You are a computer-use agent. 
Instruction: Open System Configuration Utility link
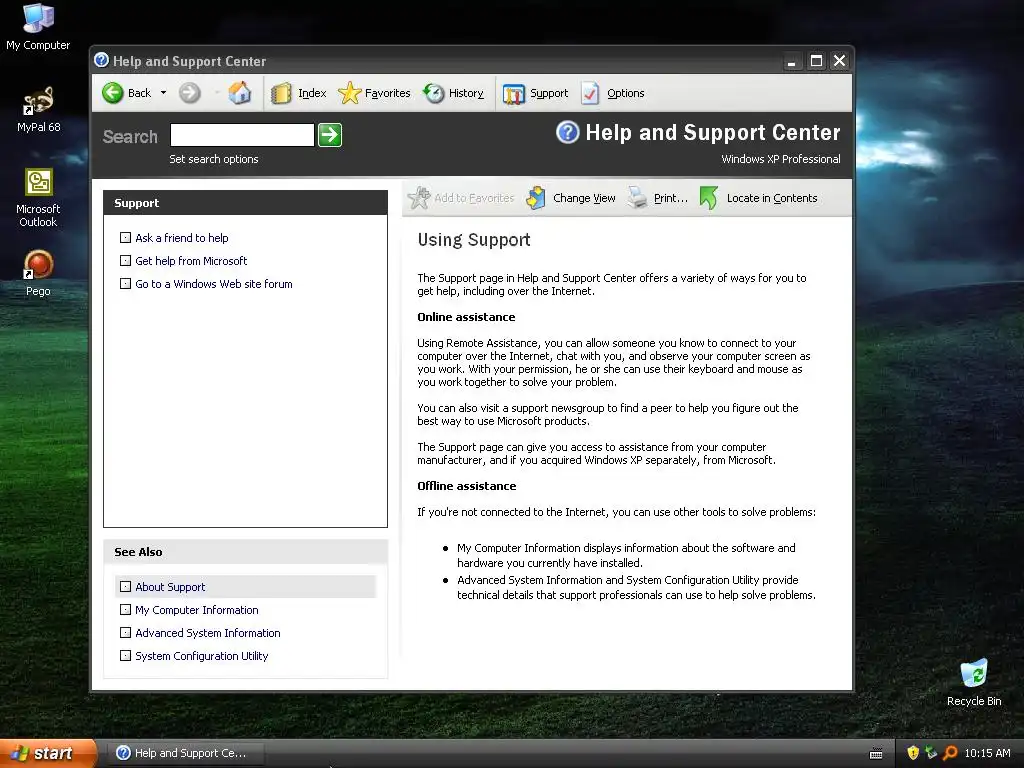201,656
